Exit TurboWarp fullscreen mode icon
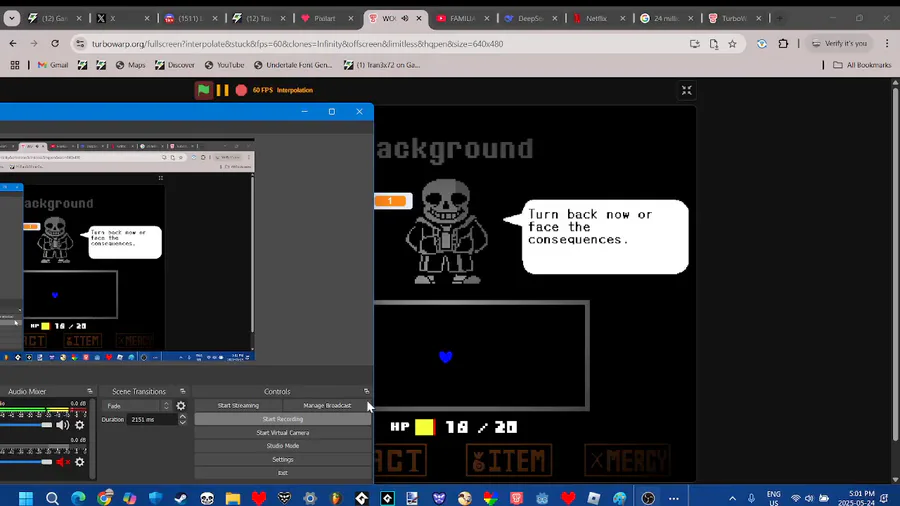Viewport: 900px width, 506px height. pyautogui.click(x=686, y=90)
